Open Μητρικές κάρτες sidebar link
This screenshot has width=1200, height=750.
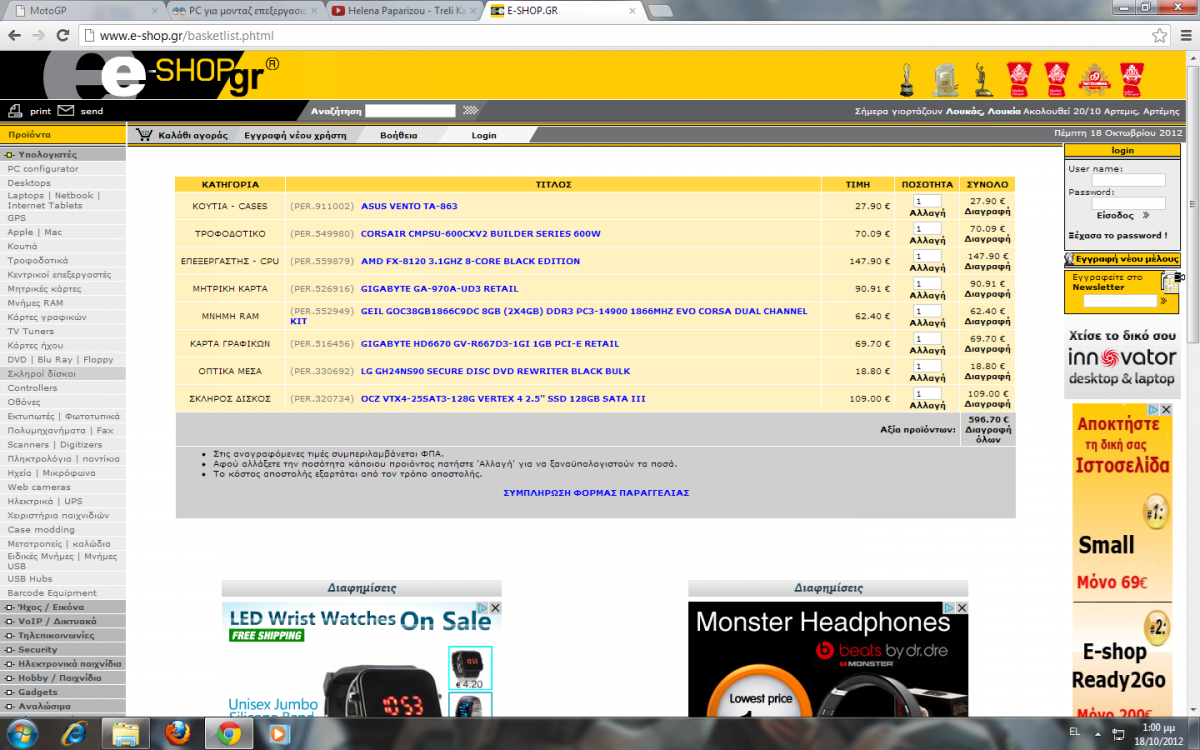[x=44, y=288]
